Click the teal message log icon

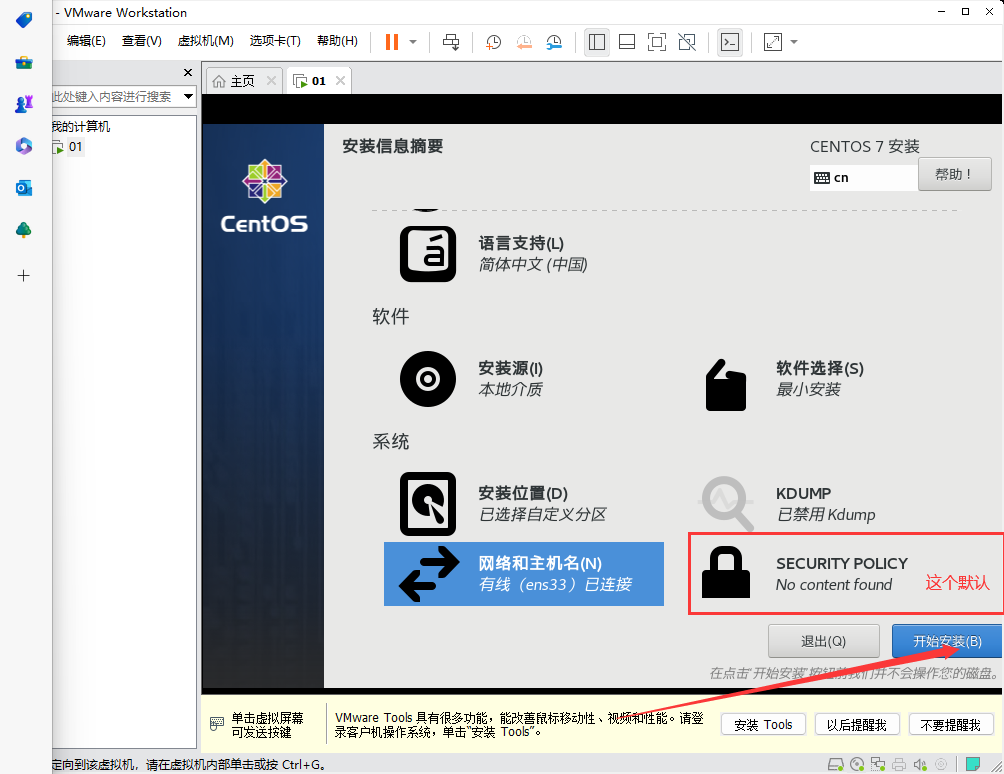[x=973, y=764]
